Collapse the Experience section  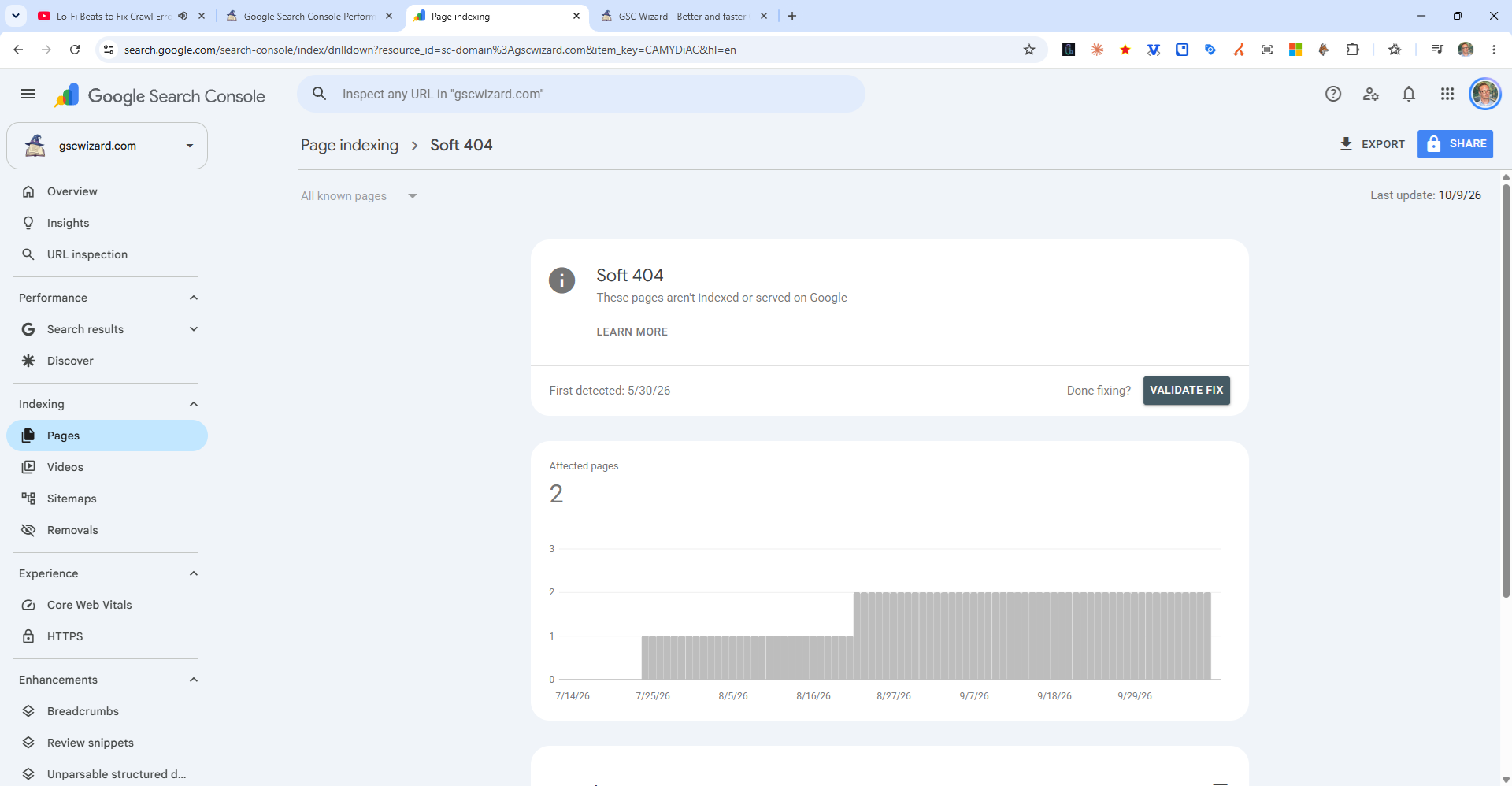(194, 573)
